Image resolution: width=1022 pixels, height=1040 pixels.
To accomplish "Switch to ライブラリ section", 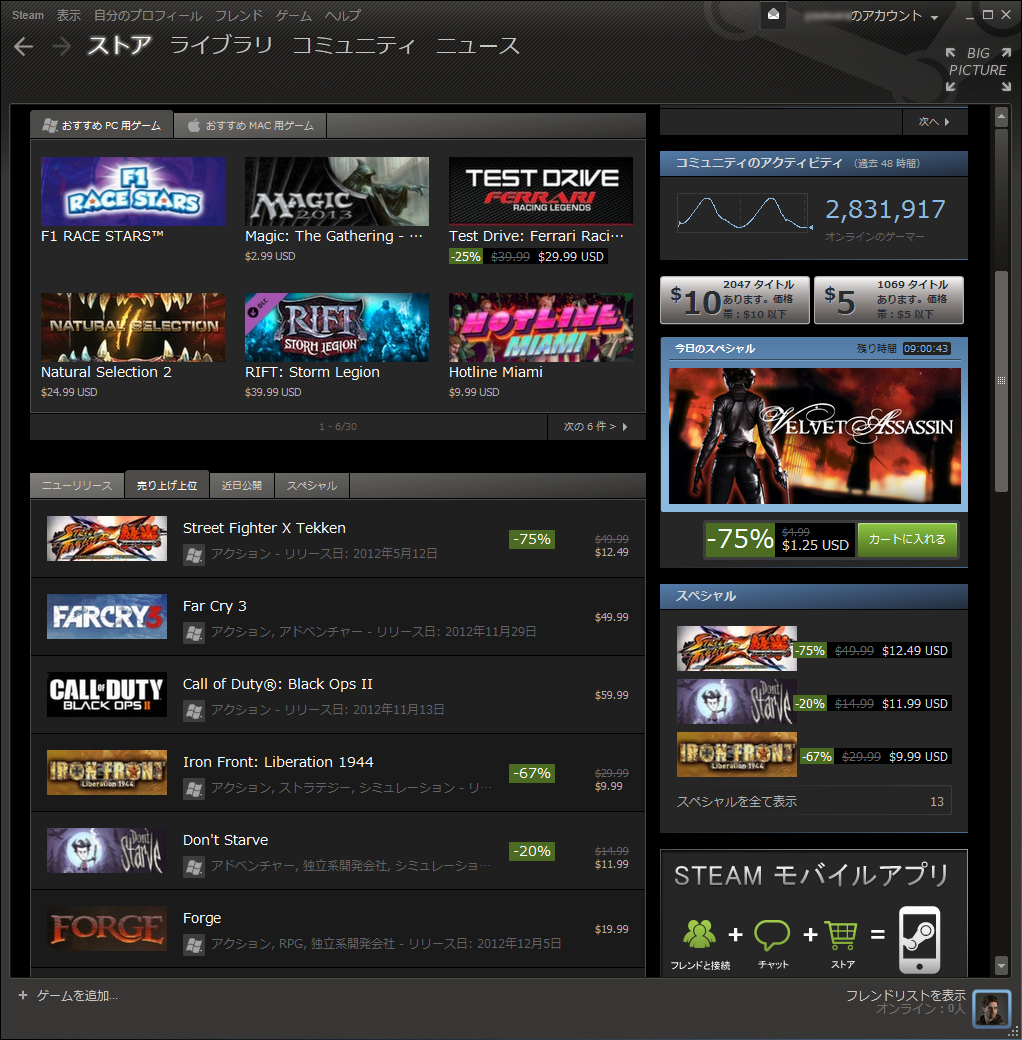I will [x=222, y=45].
